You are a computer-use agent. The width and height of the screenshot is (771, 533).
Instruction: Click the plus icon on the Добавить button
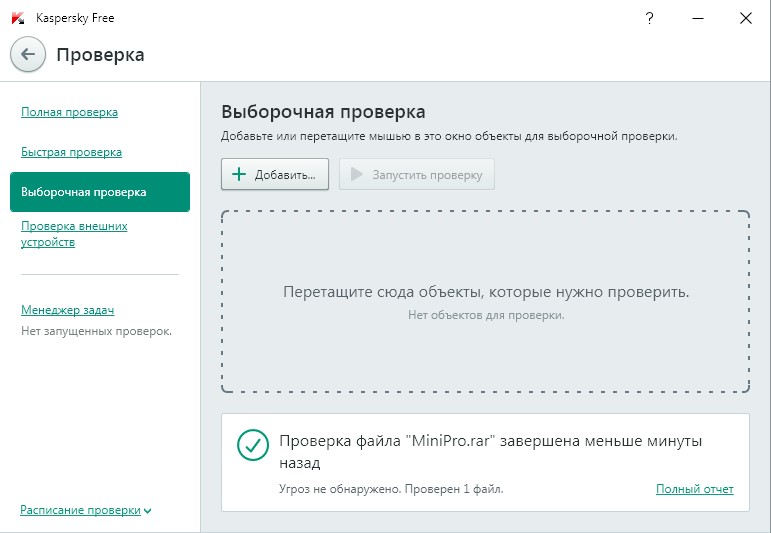pos(238,174)
